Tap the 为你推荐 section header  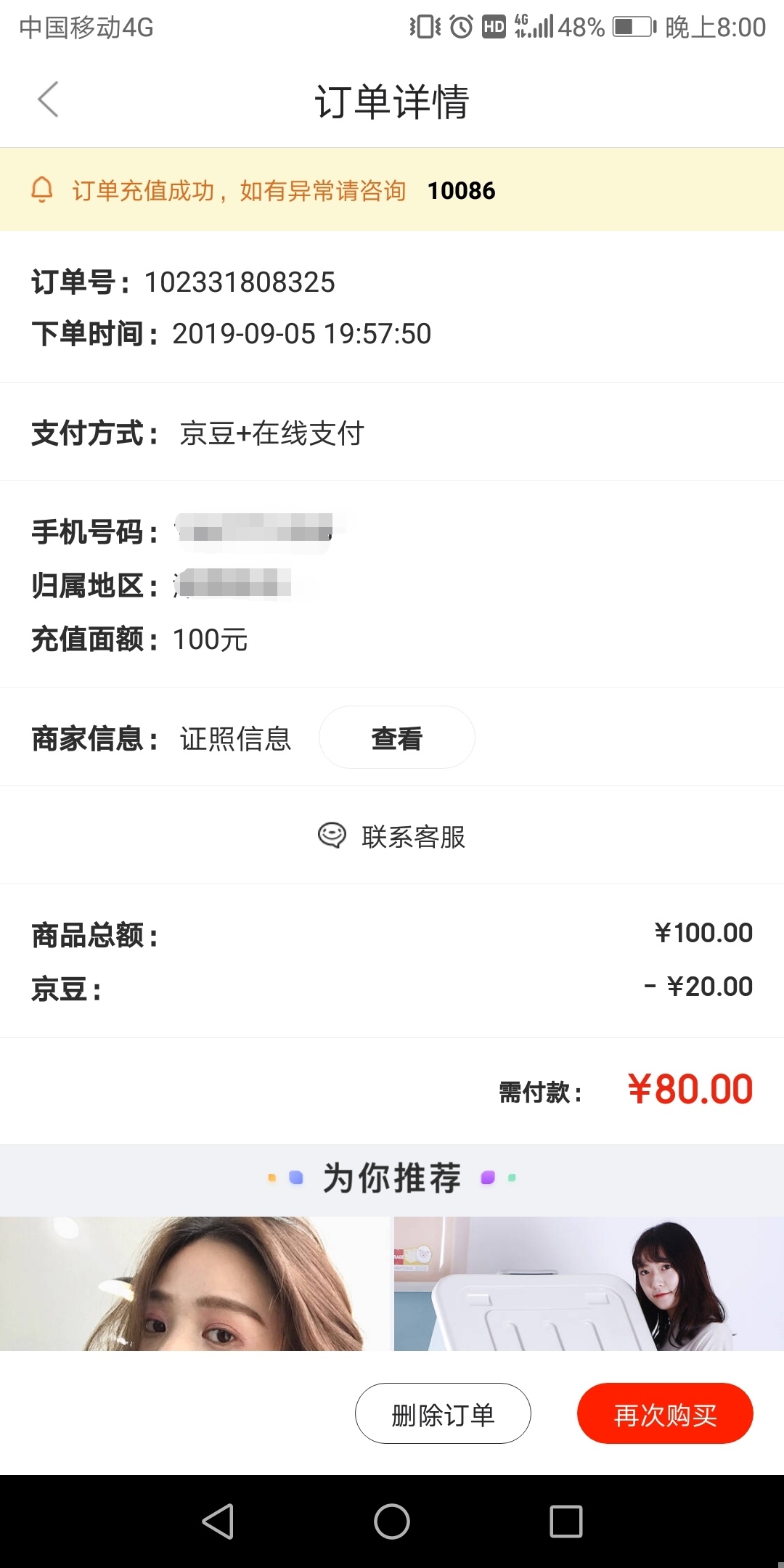392,1177
